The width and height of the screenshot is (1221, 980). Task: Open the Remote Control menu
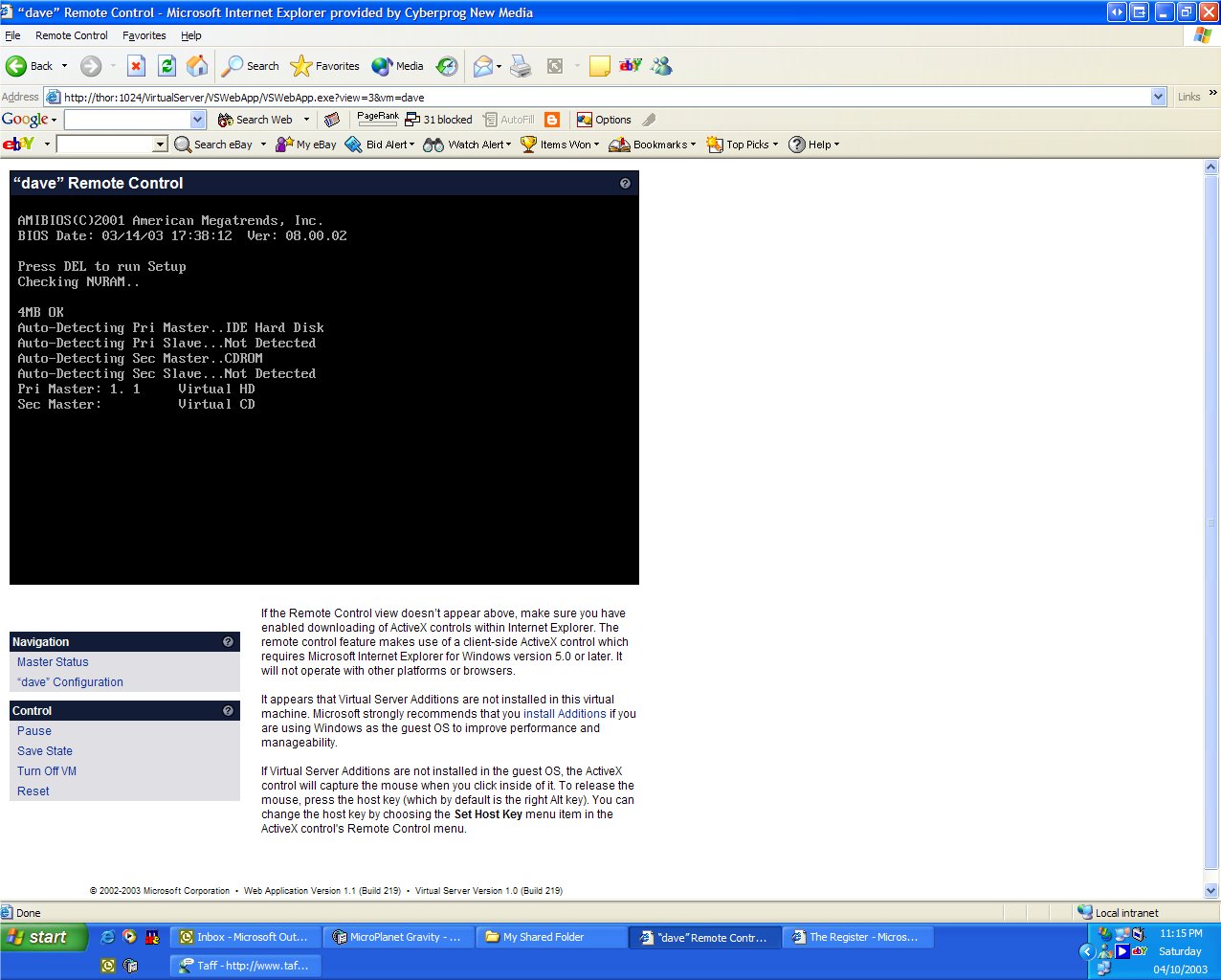click(x=72, y=35)
